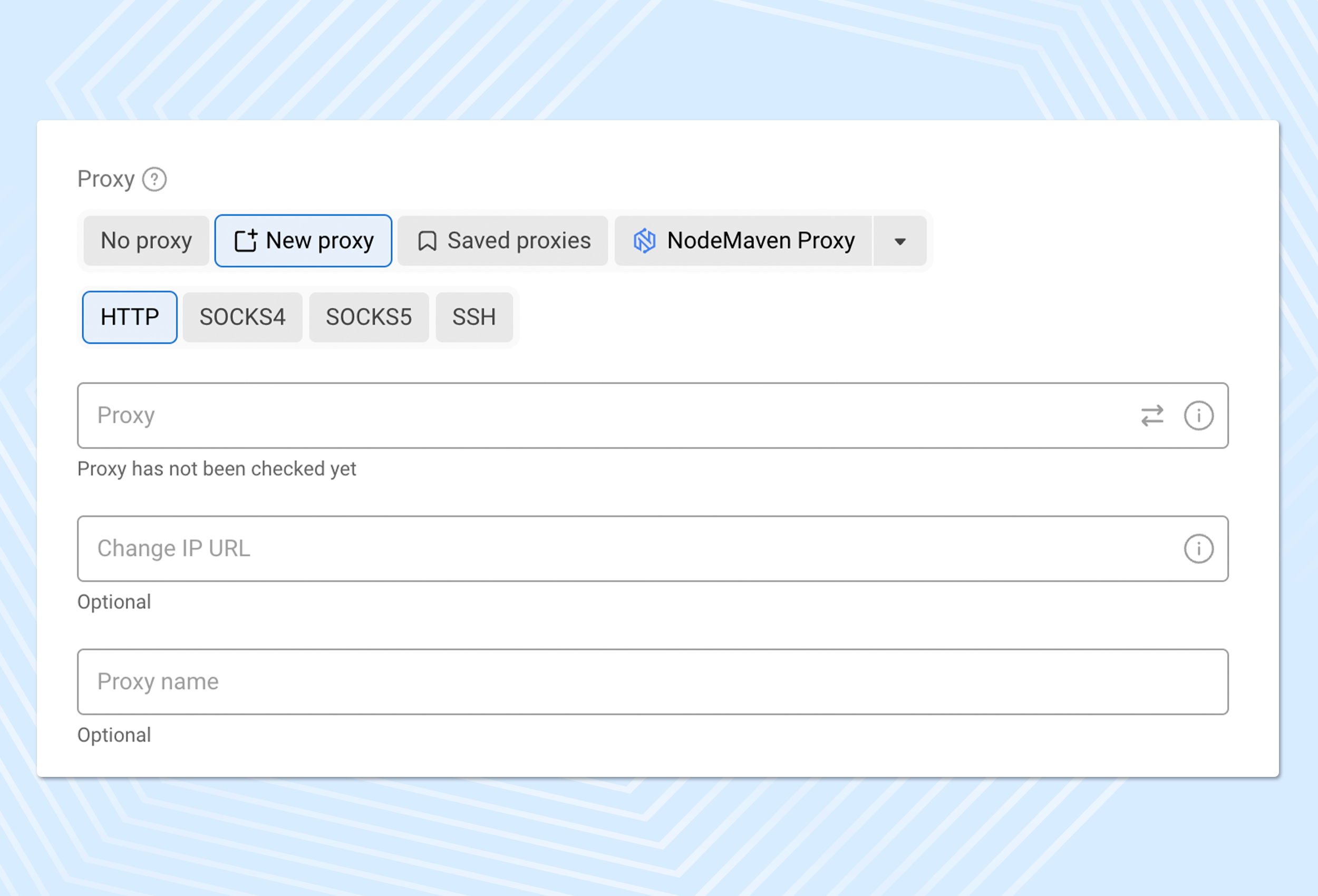Screen dimensions: 1318x896
Task: Click the Saved proxies bookmark icon
Action: coord(427,241)
